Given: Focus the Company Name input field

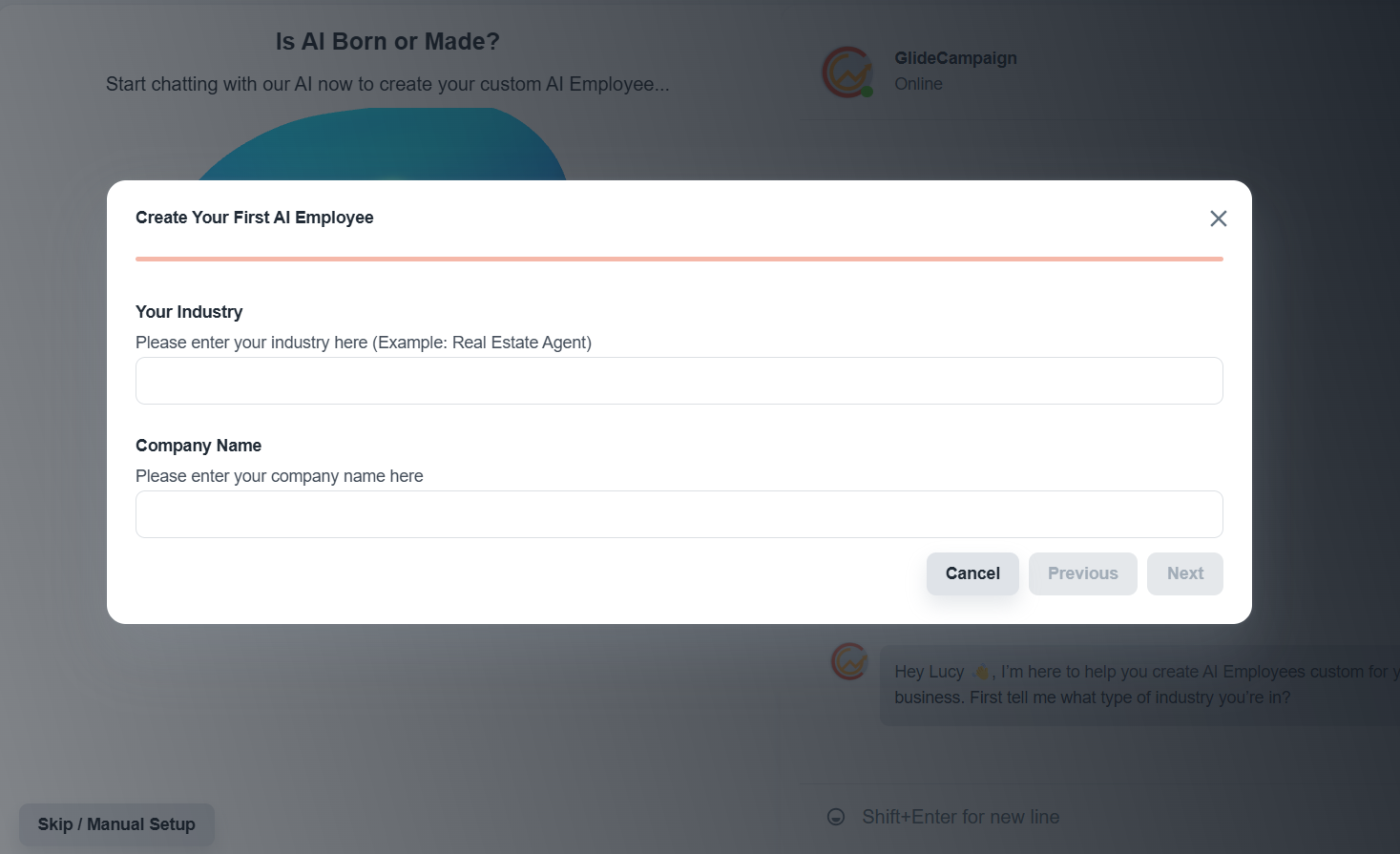Looking at the screenshot, I should click(x=679, y=514).
